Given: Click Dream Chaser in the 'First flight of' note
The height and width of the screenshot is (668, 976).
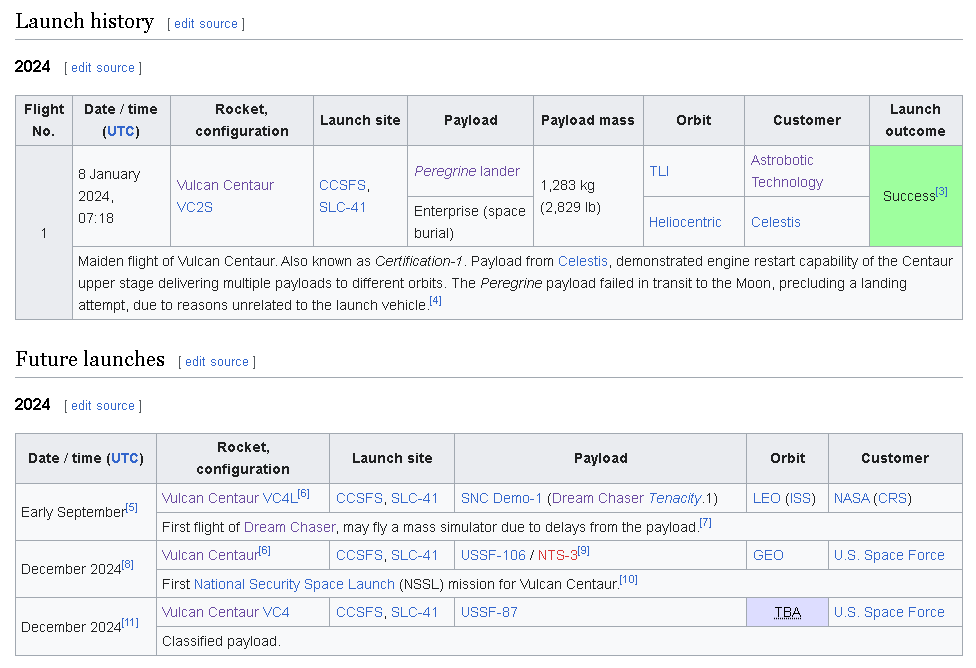Looking at the screenshot, I should 289,527.
